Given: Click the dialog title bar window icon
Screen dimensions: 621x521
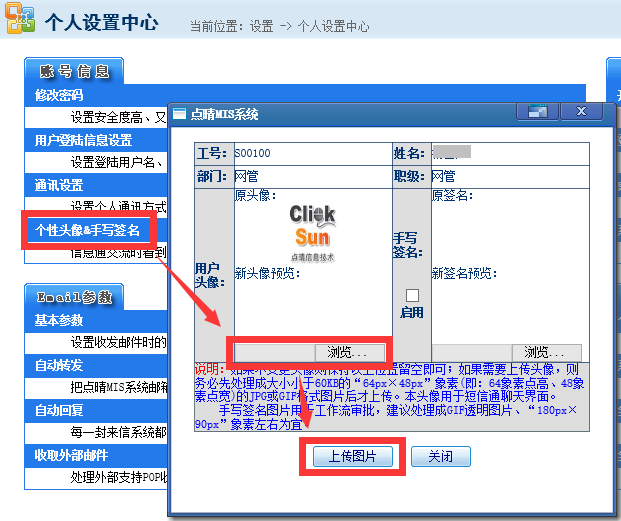Looking at the screenshot, I should click(180, 114).
